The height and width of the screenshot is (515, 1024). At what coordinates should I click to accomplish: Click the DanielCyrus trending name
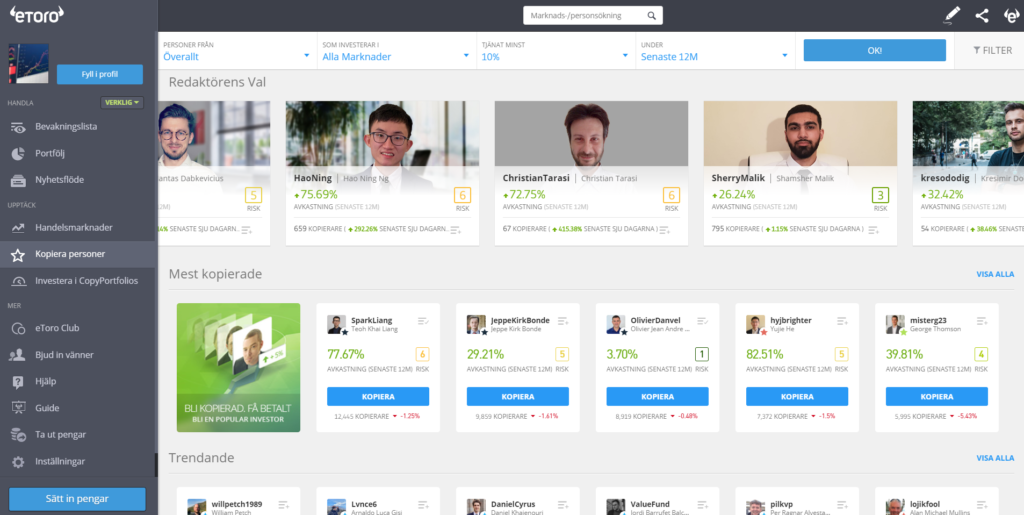click(513, 504)
